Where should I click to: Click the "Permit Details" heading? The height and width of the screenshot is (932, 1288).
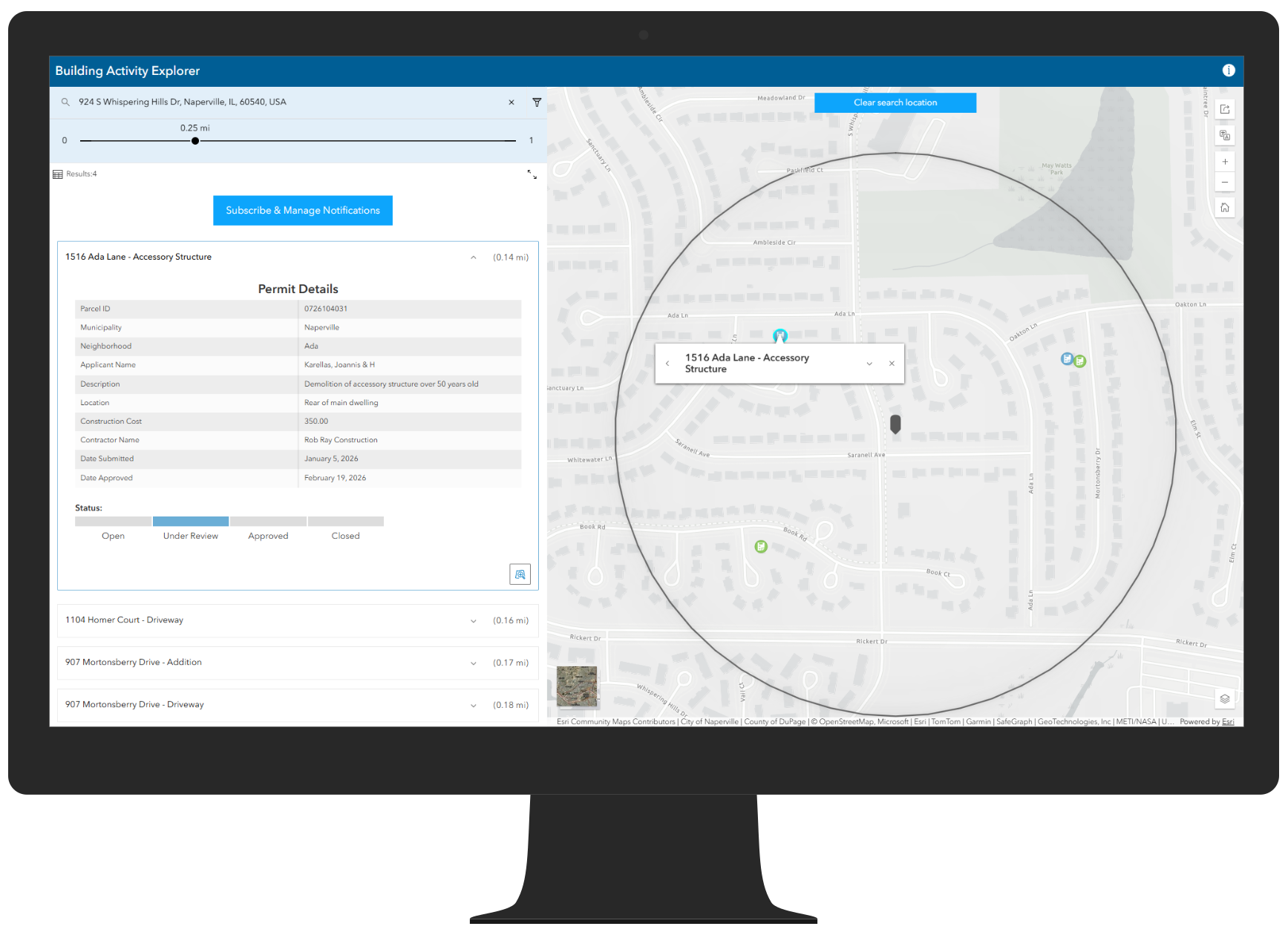point(298,289)
